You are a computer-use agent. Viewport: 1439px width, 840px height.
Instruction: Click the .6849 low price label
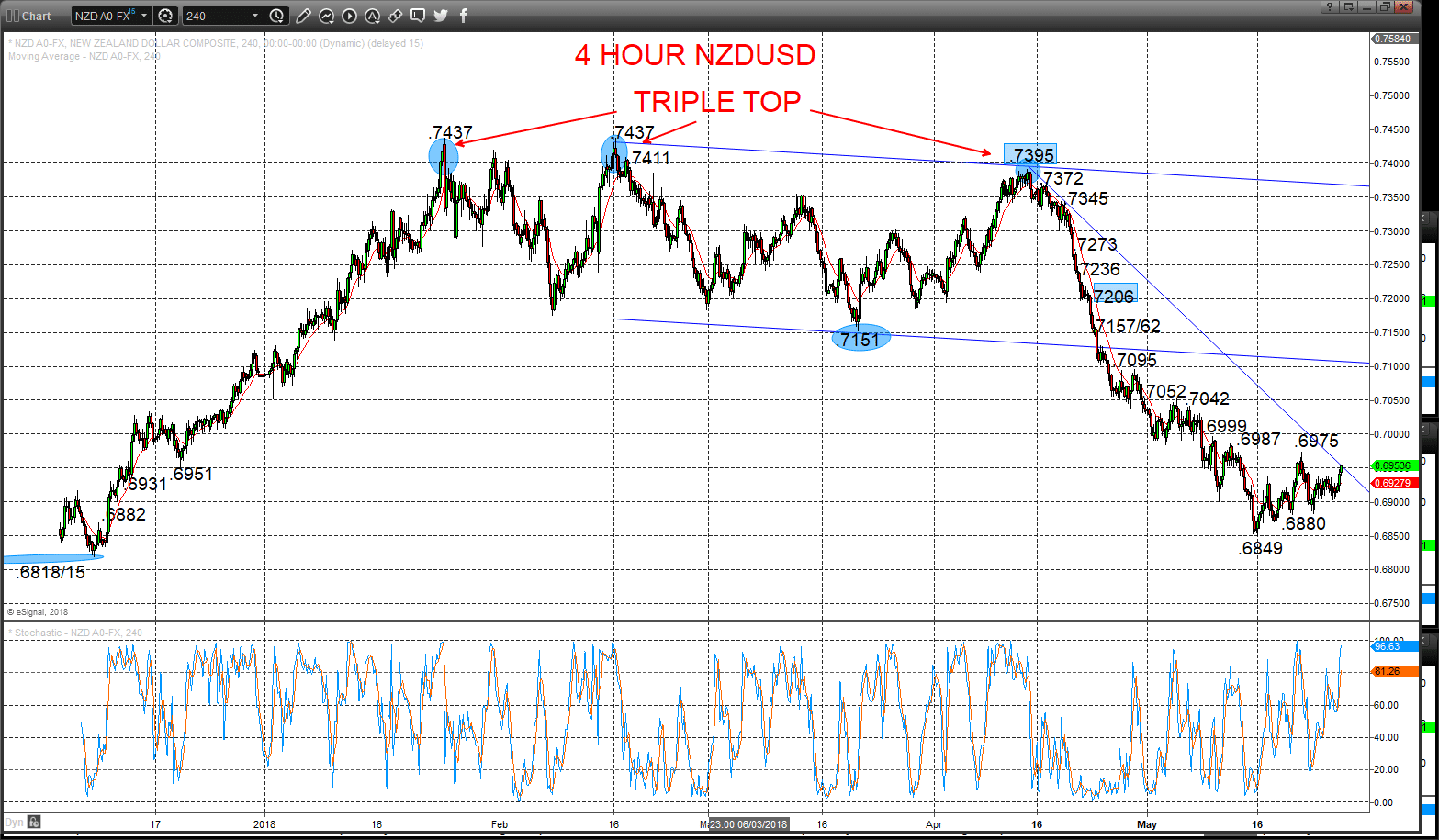point(1261,549)
